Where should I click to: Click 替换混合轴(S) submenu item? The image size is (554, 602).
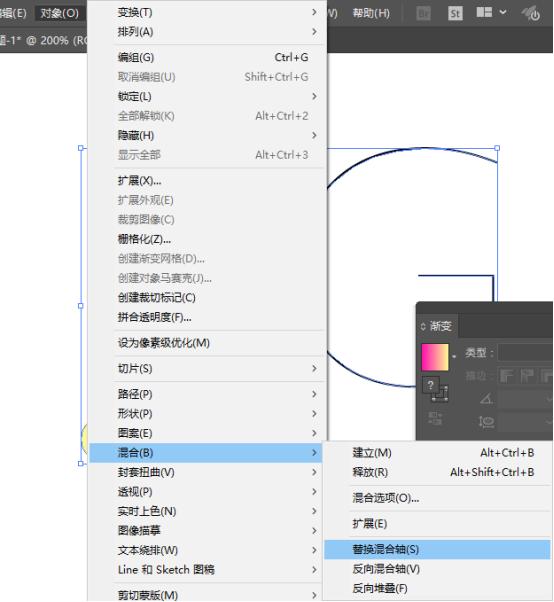click(x=437, y=550)
